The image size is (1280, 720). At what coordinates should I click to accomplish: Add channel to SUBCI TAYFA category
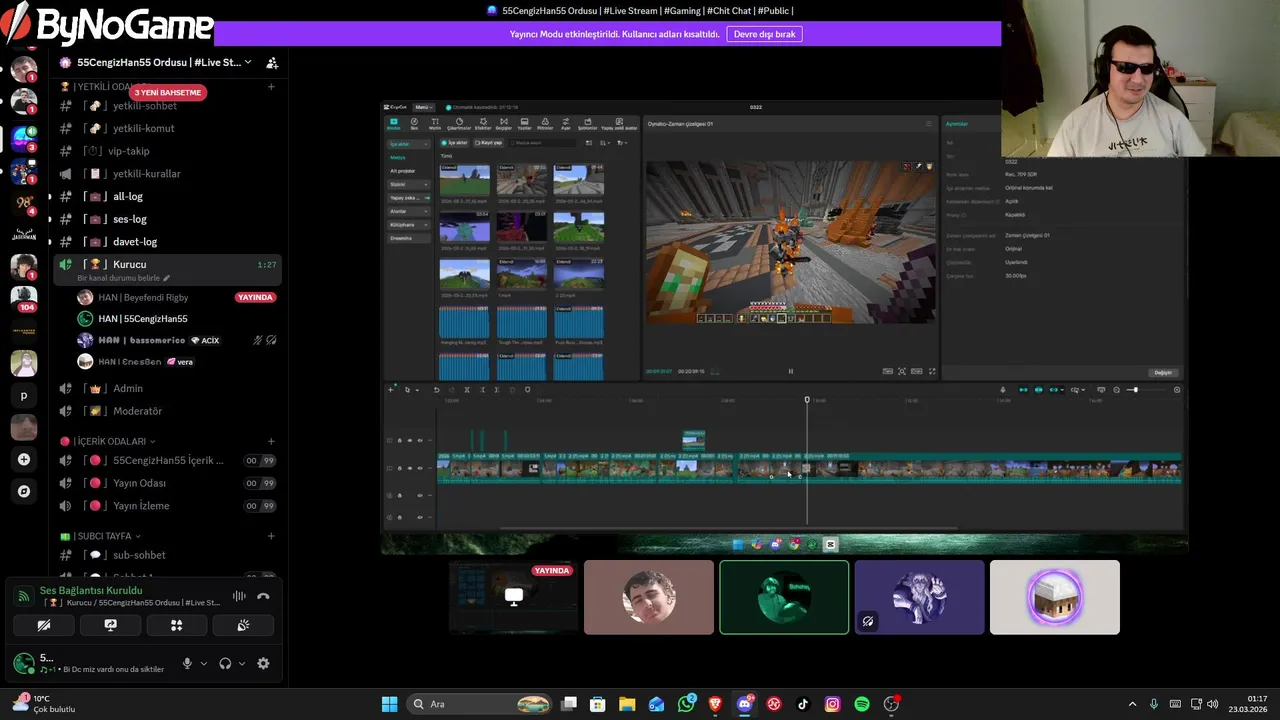pyautogui.click(x=271, y=536)
